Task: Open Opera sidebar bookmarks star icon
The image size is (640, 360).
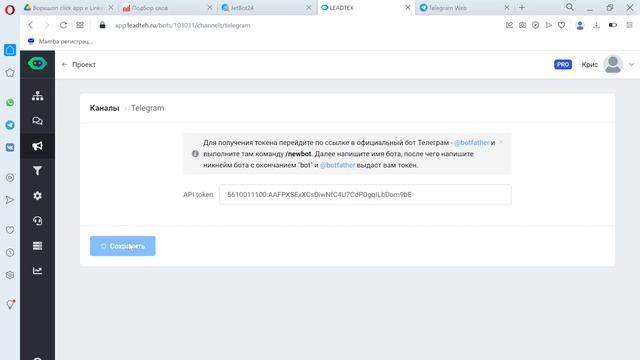Action: click(10, 73)
